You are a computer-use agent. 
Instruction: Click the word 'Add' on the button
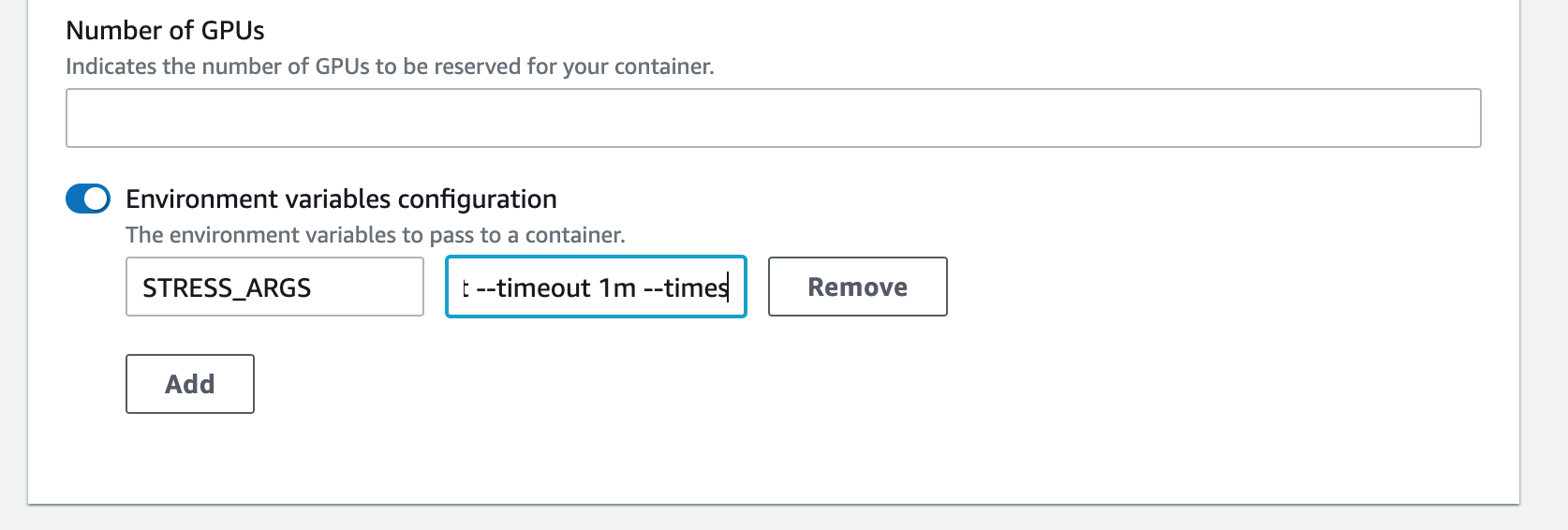(190, 384)
